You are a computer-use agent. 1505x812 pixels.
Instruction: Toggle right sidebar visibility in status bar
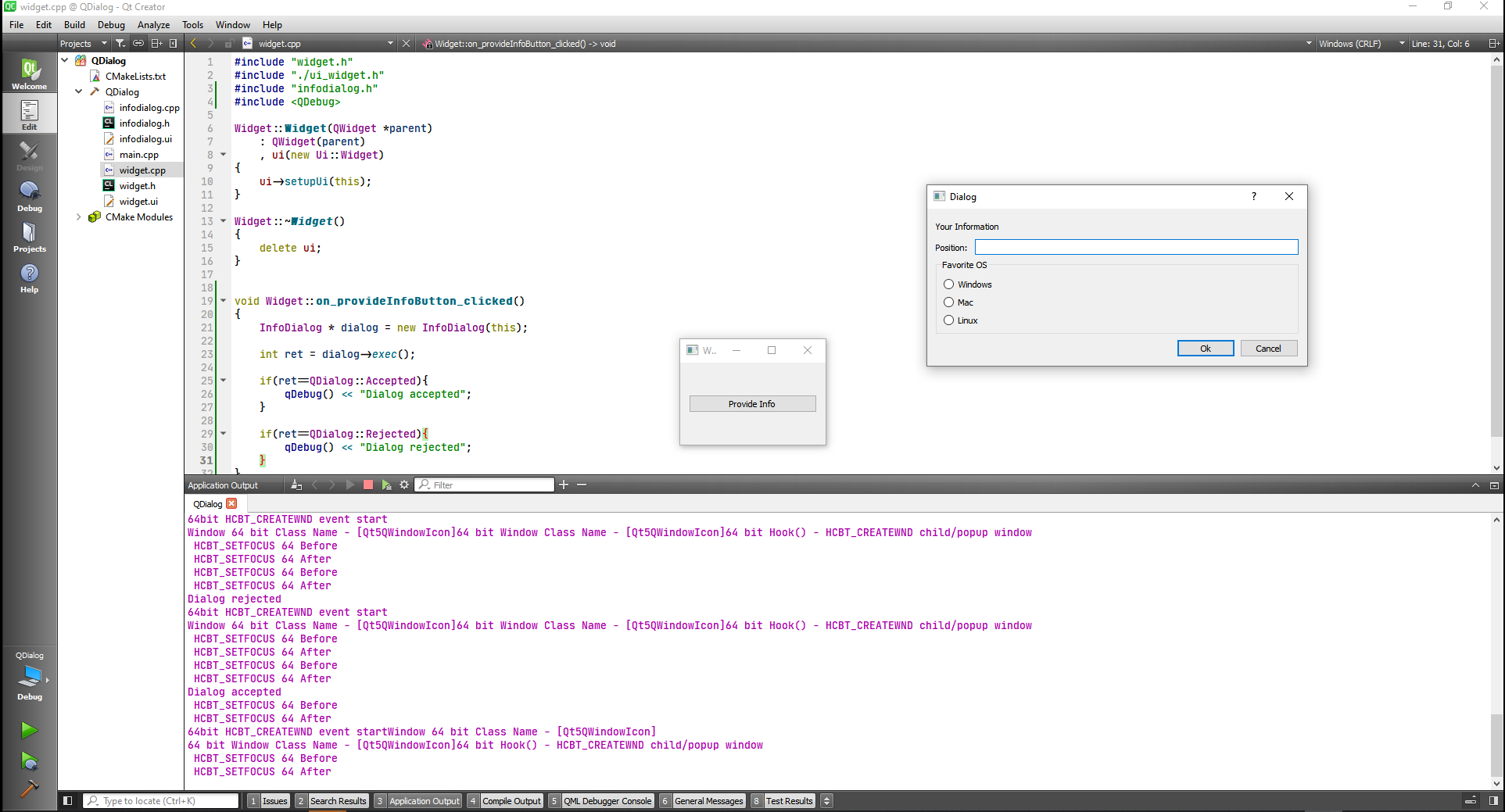1493,800
